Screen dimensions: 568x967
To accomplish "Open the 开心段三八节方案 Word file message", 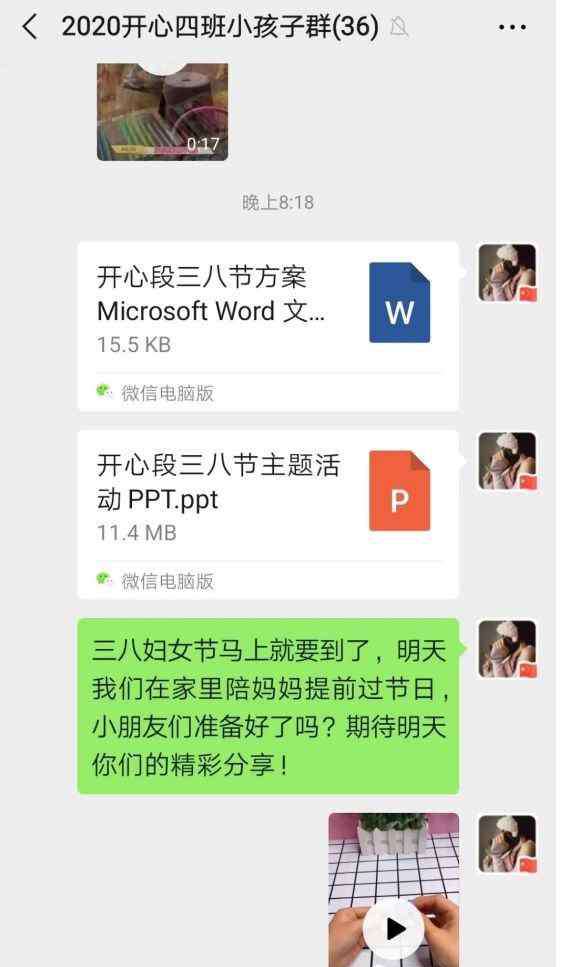I will (x=268, y=326).
